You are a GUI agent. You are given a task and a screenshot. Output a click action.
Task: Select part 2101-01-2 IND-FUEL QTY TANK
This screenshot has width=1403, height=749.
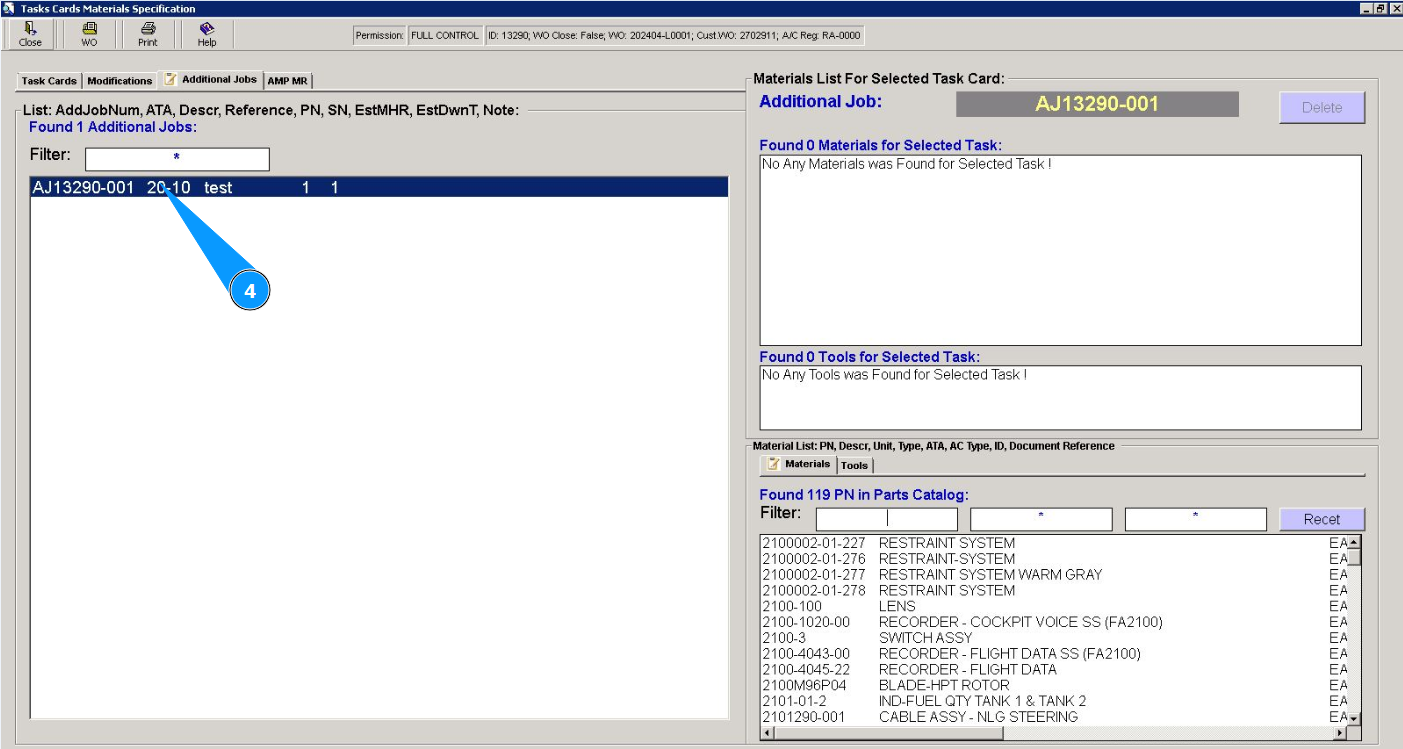click(x=1054, y=701)
